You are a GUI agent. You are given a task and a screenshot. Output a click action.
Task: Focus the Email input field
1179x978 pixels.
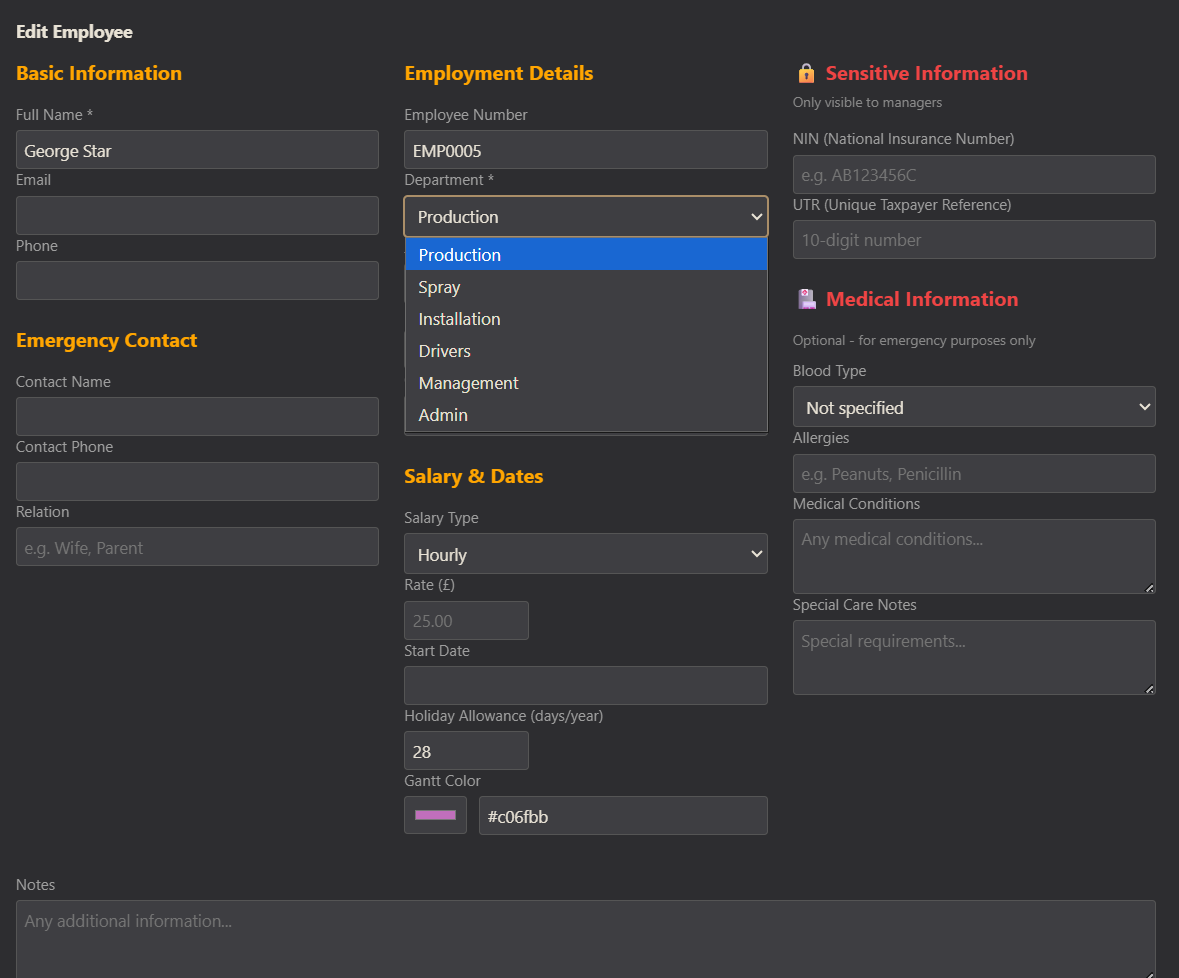197,216
